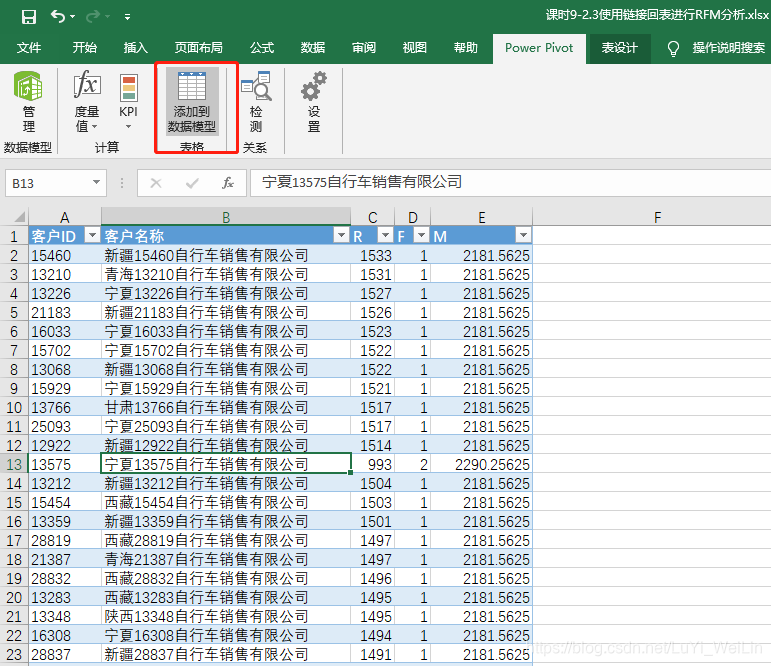Click cell with 新疆15460自行车销售有限公司

click(x=226, y=255)
